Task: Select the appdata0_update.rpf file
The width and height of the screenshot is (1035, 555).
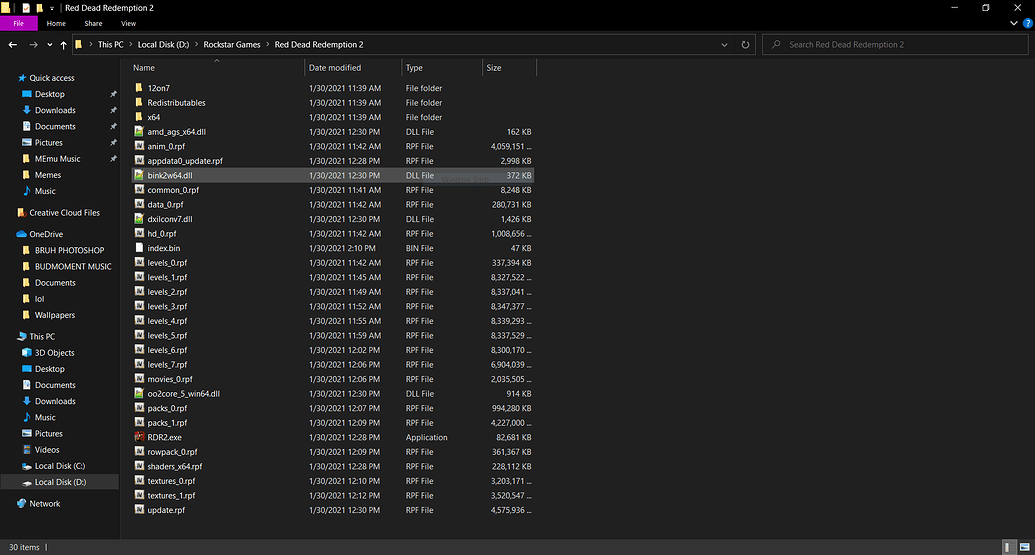Action: click(333, 160)
